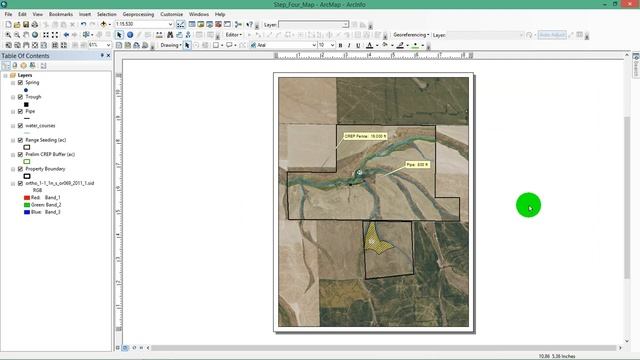Go back to previous extent arrow

[x=66, y=35]
